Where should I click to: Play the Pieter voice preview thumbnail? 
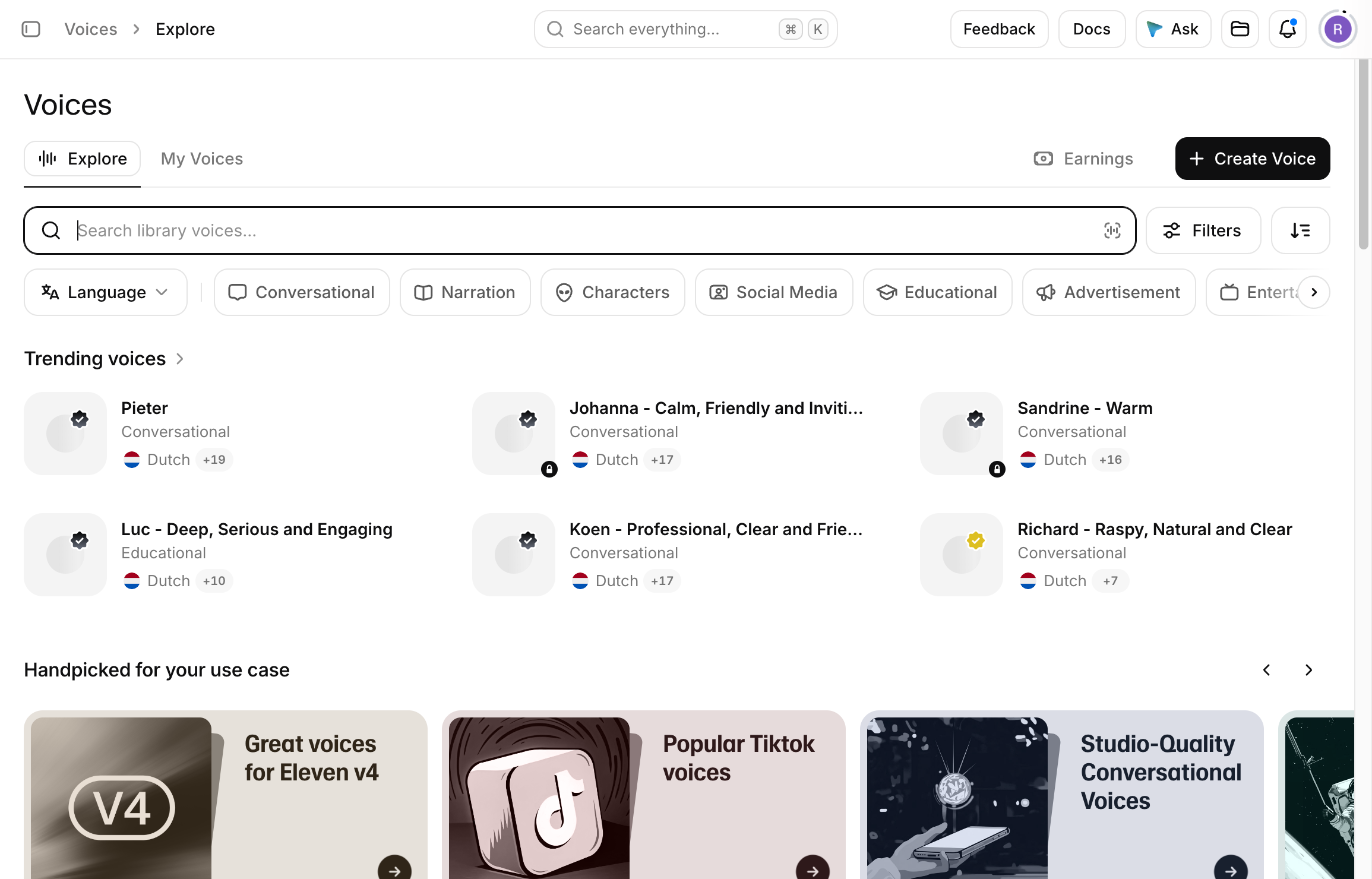point(65,433)
